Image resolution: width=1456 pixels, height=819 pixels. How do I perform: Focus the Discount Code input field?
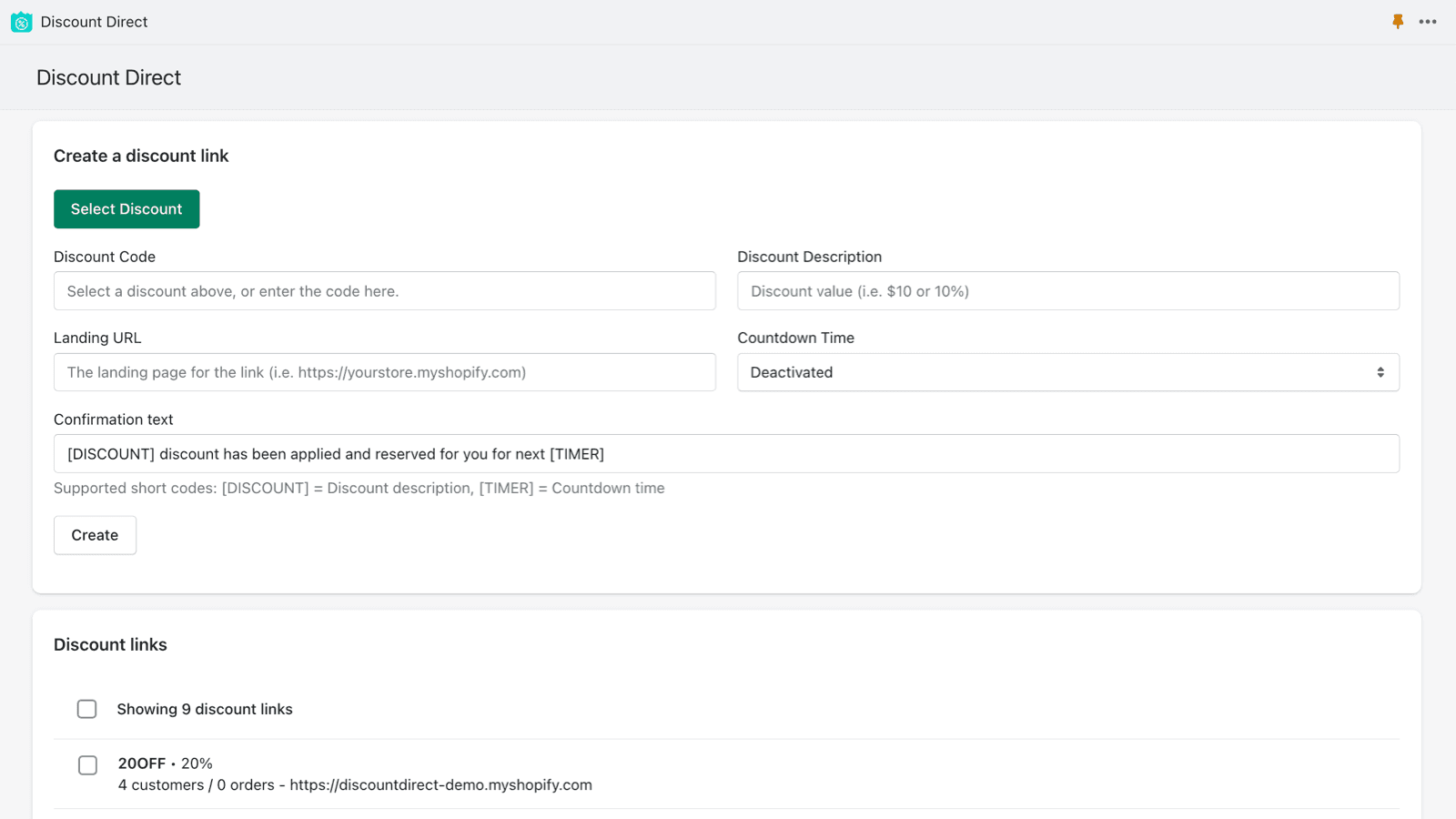pos(384,290)
